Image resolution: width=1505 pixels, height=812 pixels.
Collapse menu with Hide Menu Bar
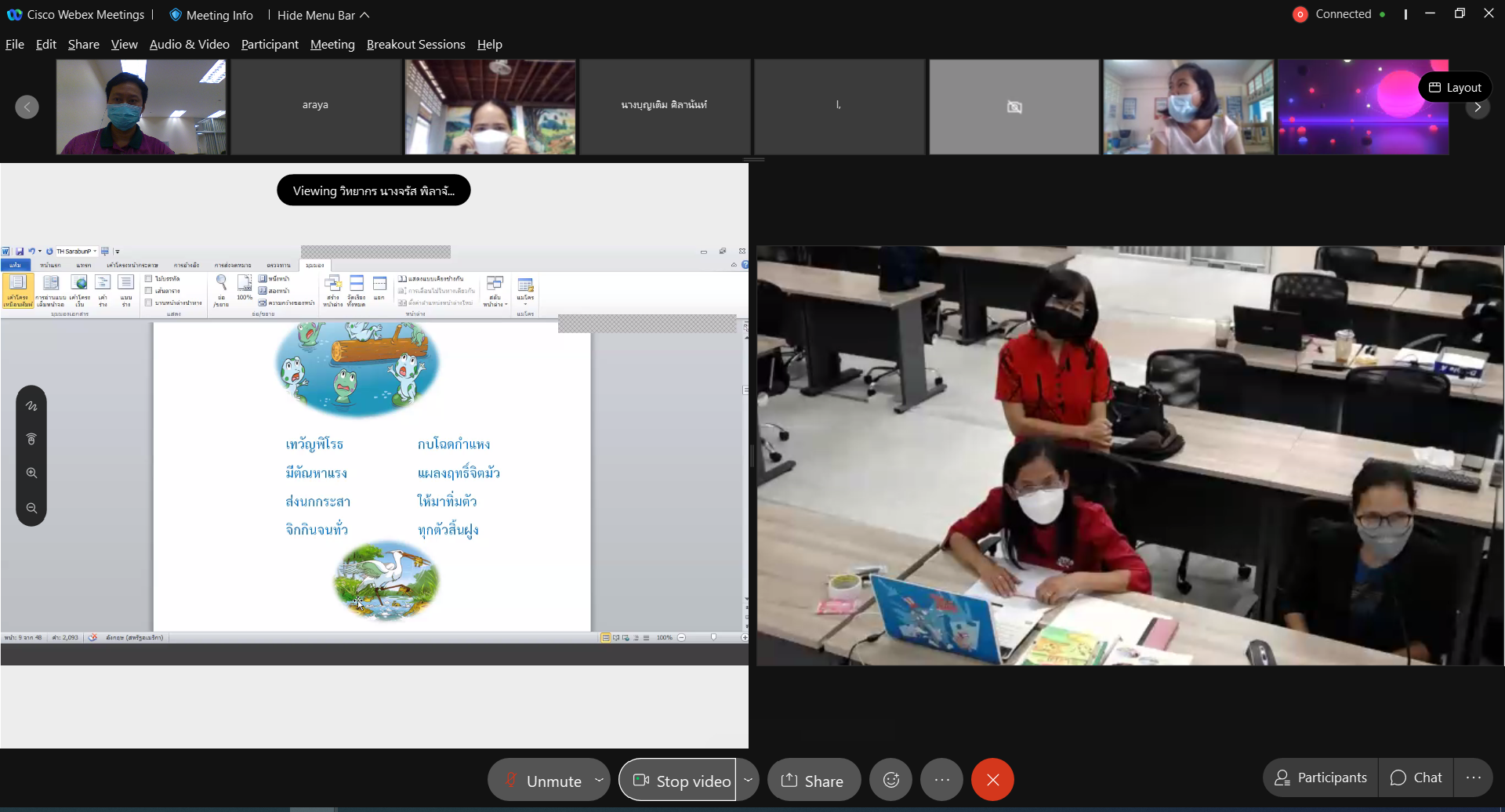tap(322, 15)
